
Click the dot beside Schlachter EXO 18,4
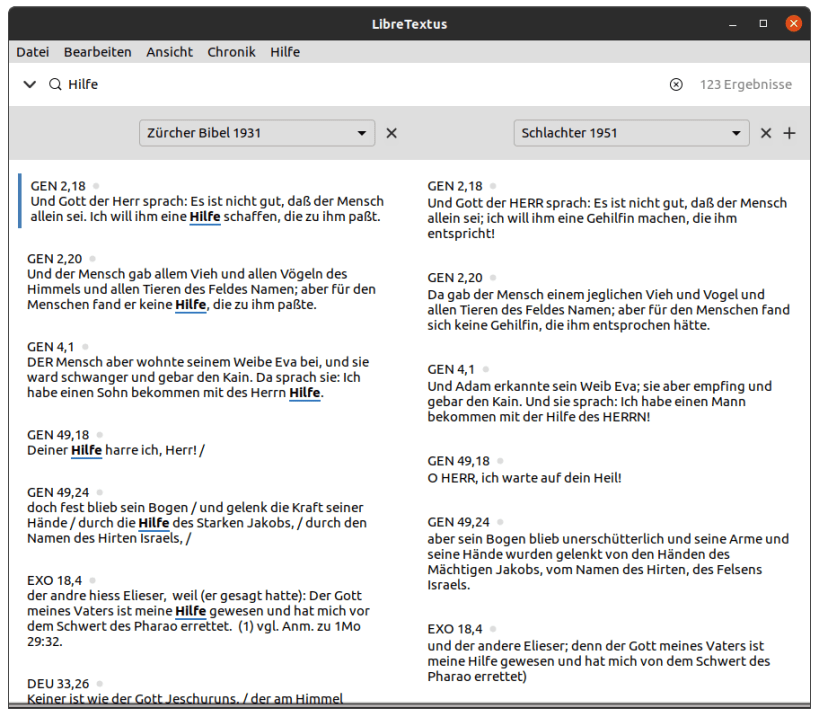[493, 629]
